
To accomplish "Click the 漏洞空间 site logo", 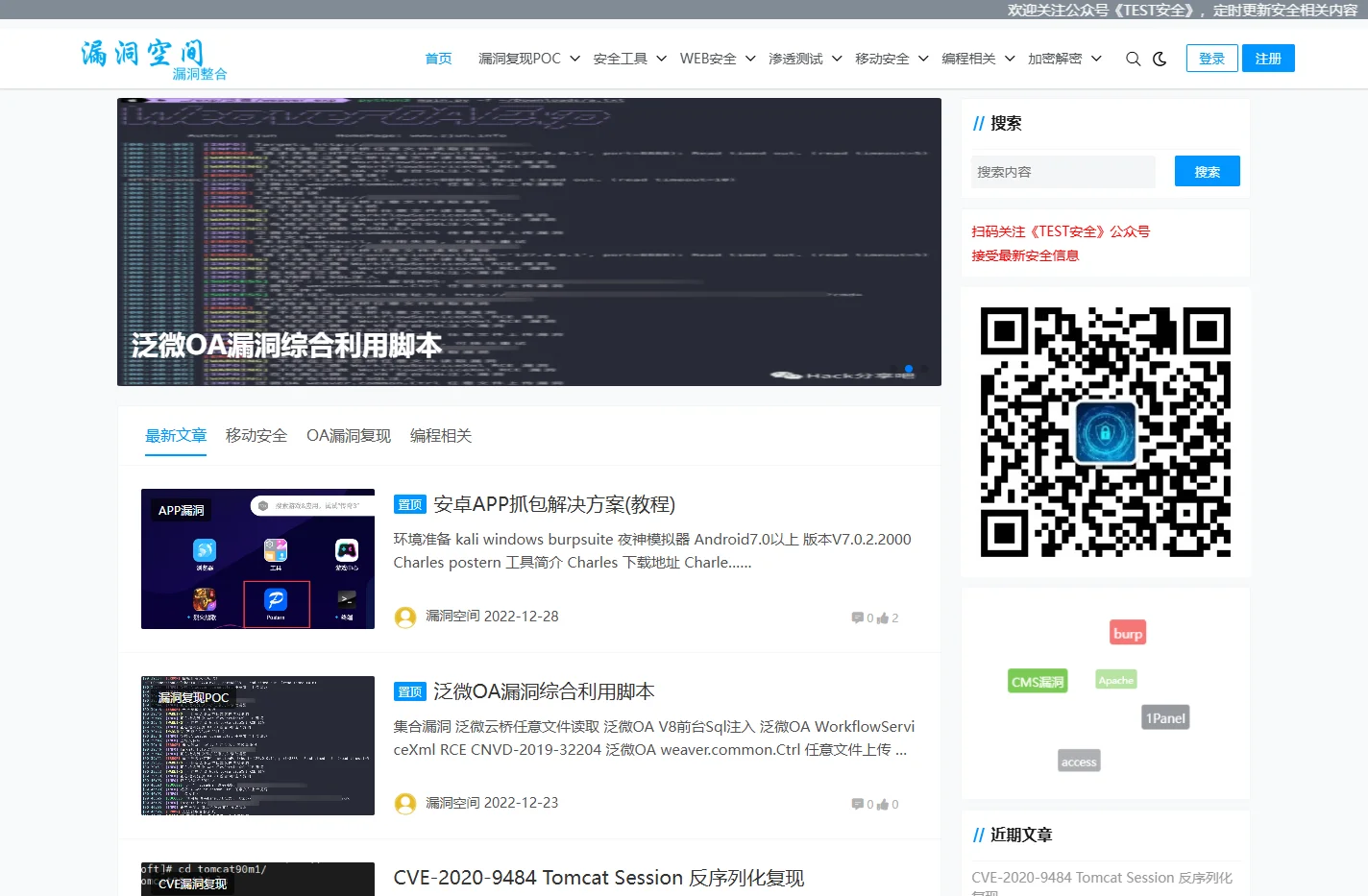I will [154, 59].
